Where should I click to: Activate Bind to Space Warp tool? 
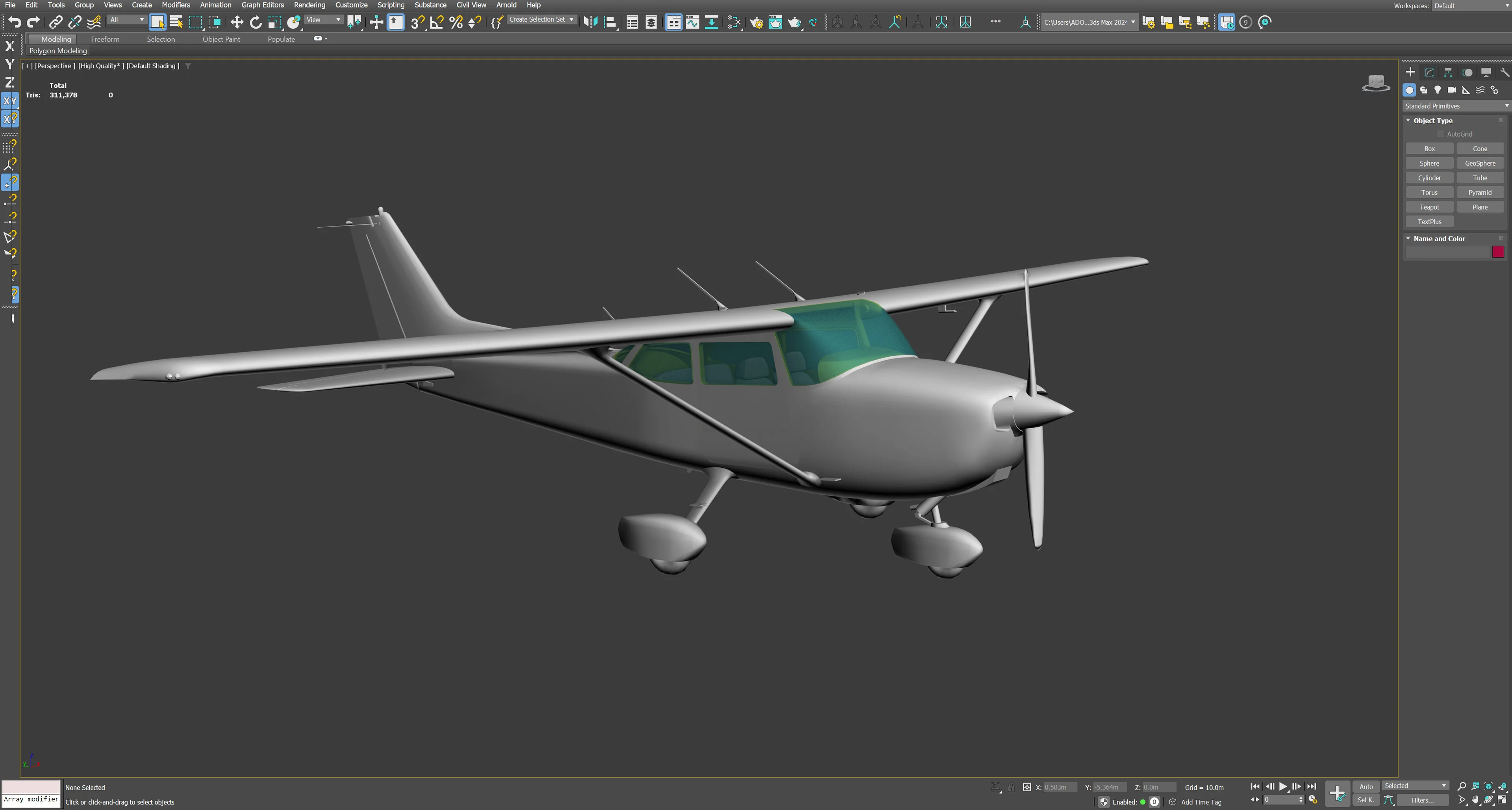click(94, 22)
